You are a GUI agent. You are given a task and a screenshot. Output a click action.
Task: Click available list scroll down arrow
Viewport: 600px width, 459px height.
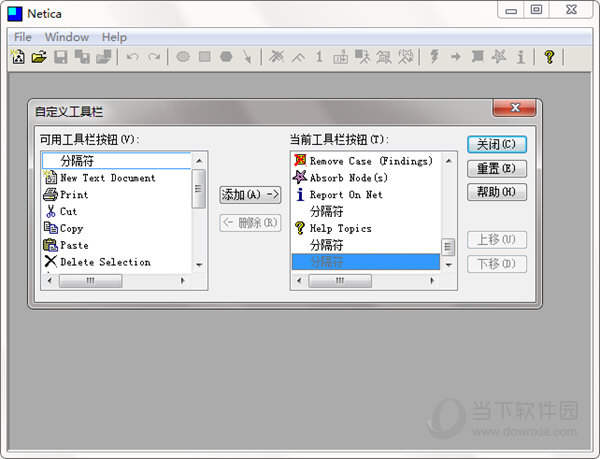click(199, 265)
